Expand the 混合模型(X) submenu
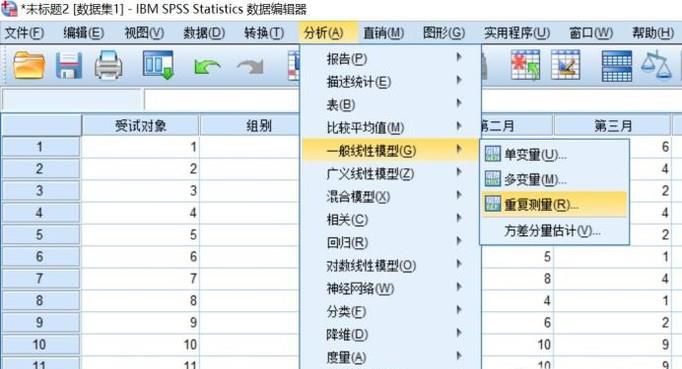Viewport: 682px width, 369px height. click(x=391, y=197)
